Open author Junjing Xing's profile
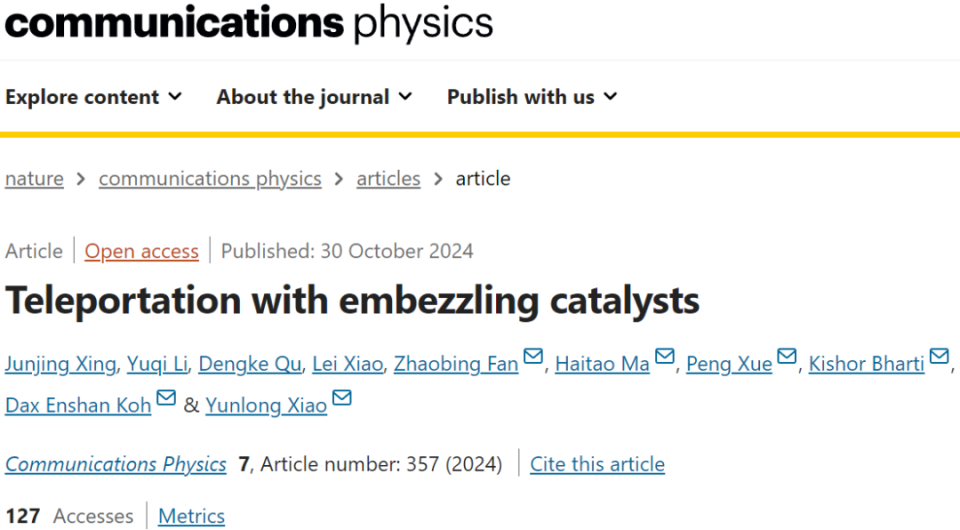The width and height of the screenshot is (960, 530). tap(61, 364)
